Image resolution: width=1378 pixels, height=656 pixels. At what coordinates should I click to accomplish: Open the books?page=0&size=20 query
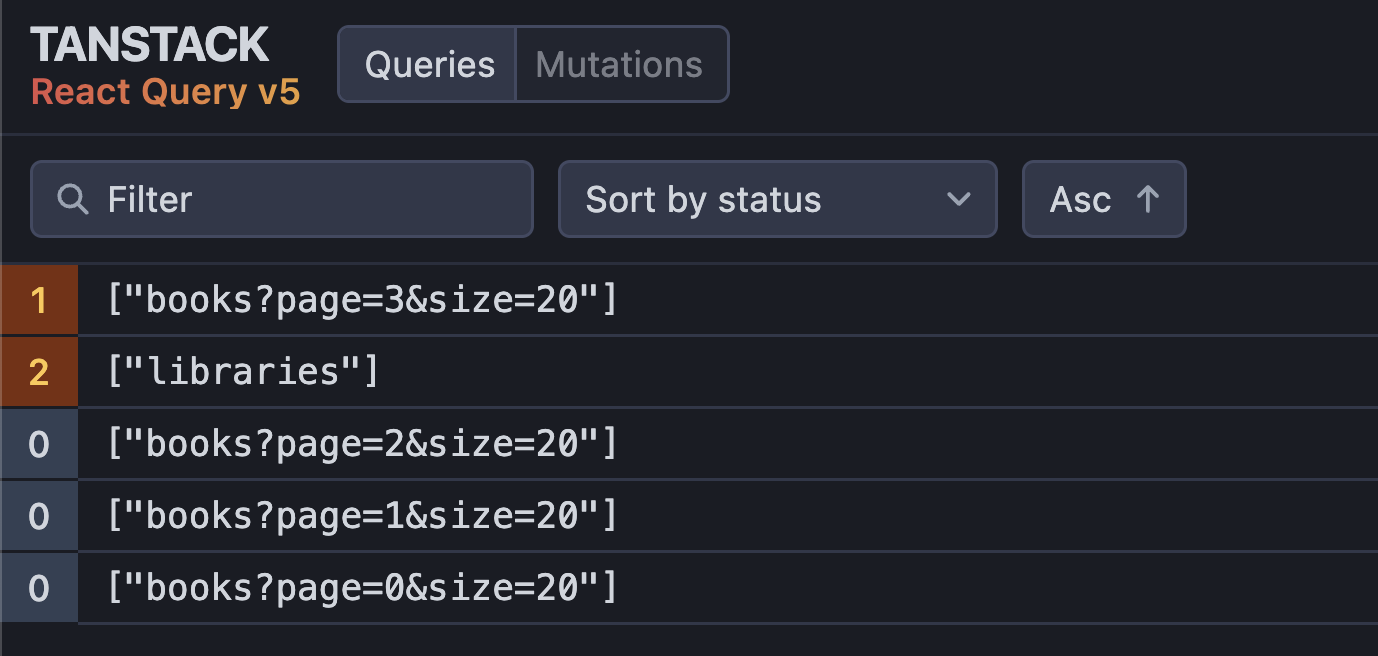click(362, 587)
